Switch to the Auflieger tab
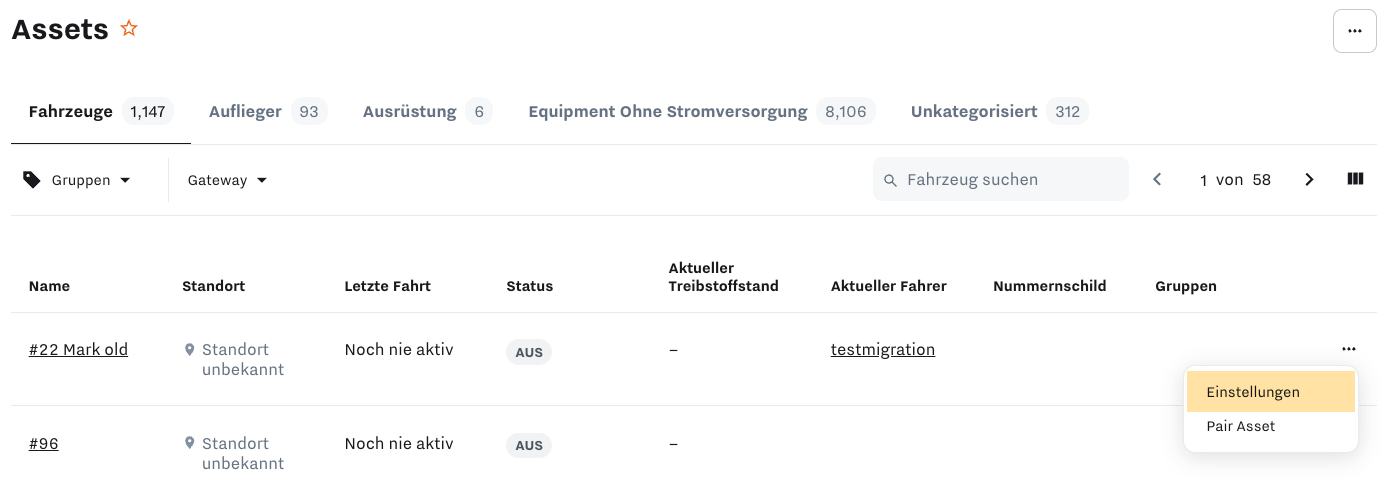Screen dimensions: 1387x489 pos(268,111)
